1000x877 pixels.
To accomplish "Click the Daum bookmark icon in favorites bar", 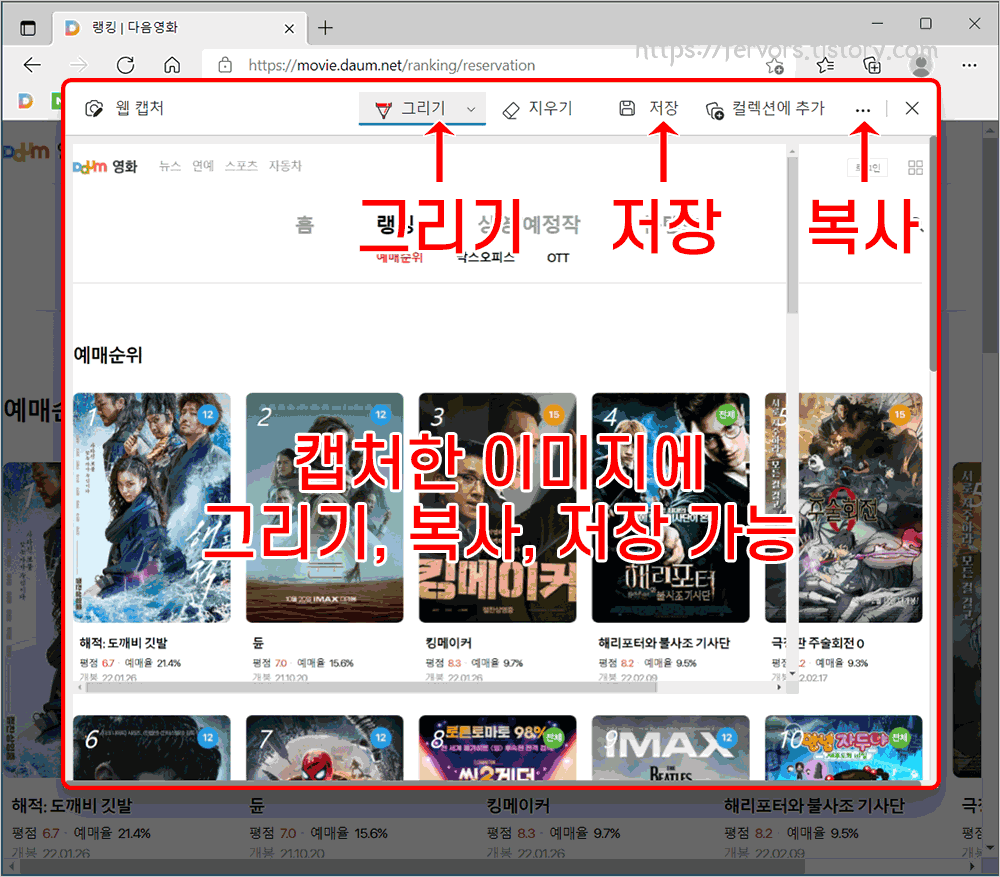I will [26, 100].
